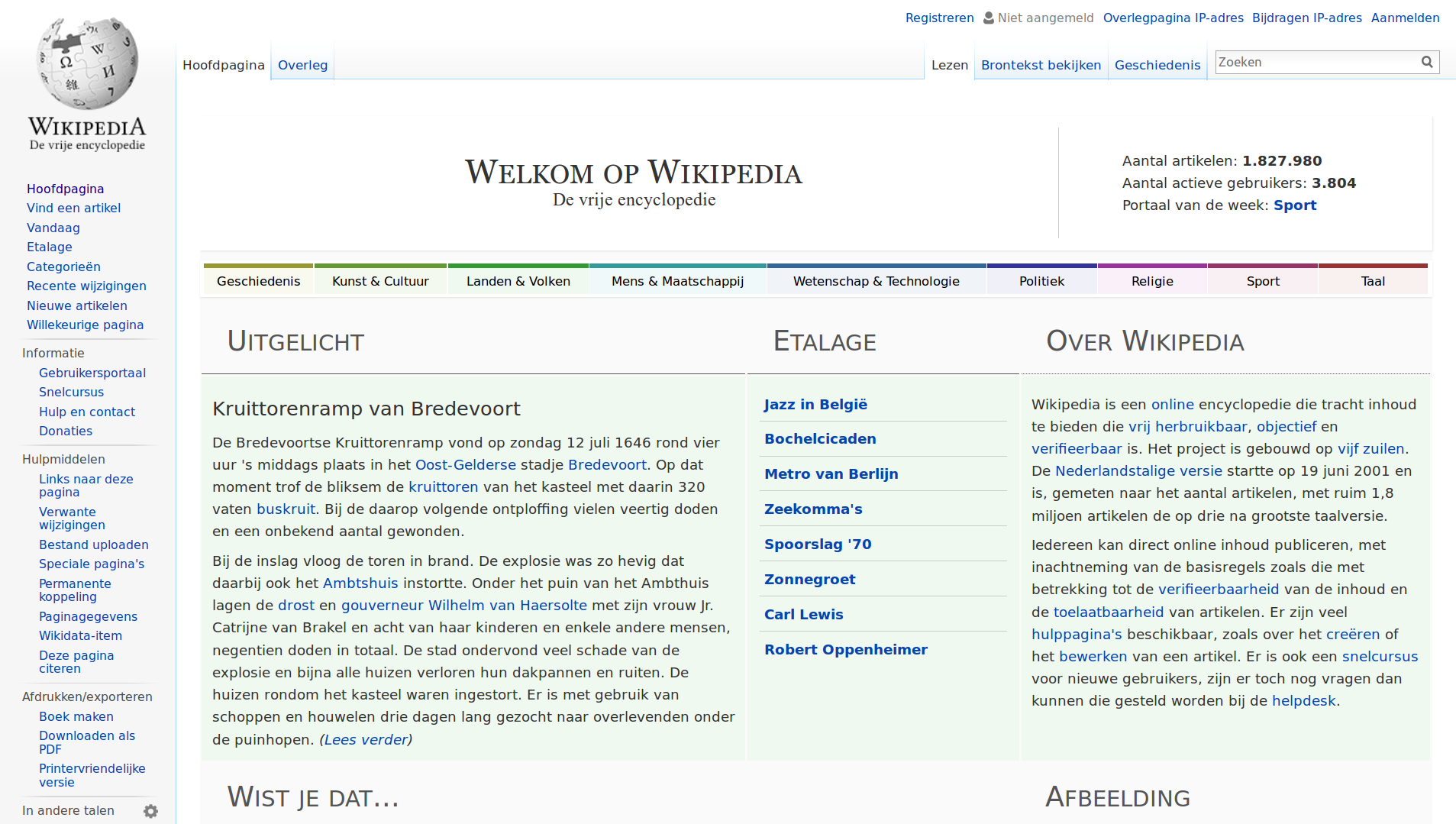Image resolution: width=1456 pixels, height=824 pixels.
Task: Open Recente wijzigingen
Action: pyautogui.click(x=86, y=286)
